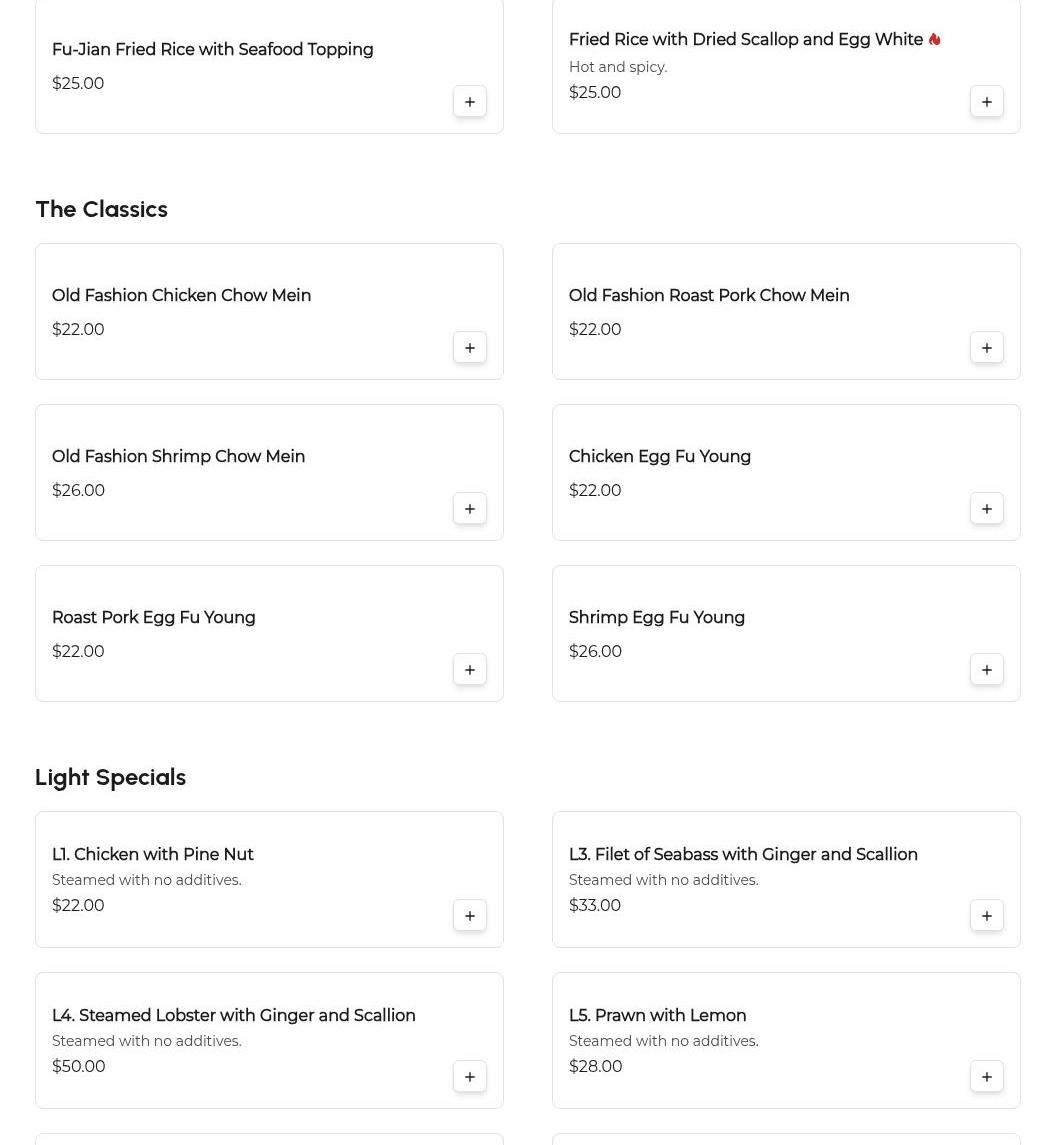This screenshot has width=1050, height=1145.
Task: Add Roast Pork Egg Fu Young
Action: tap(470, 670)
